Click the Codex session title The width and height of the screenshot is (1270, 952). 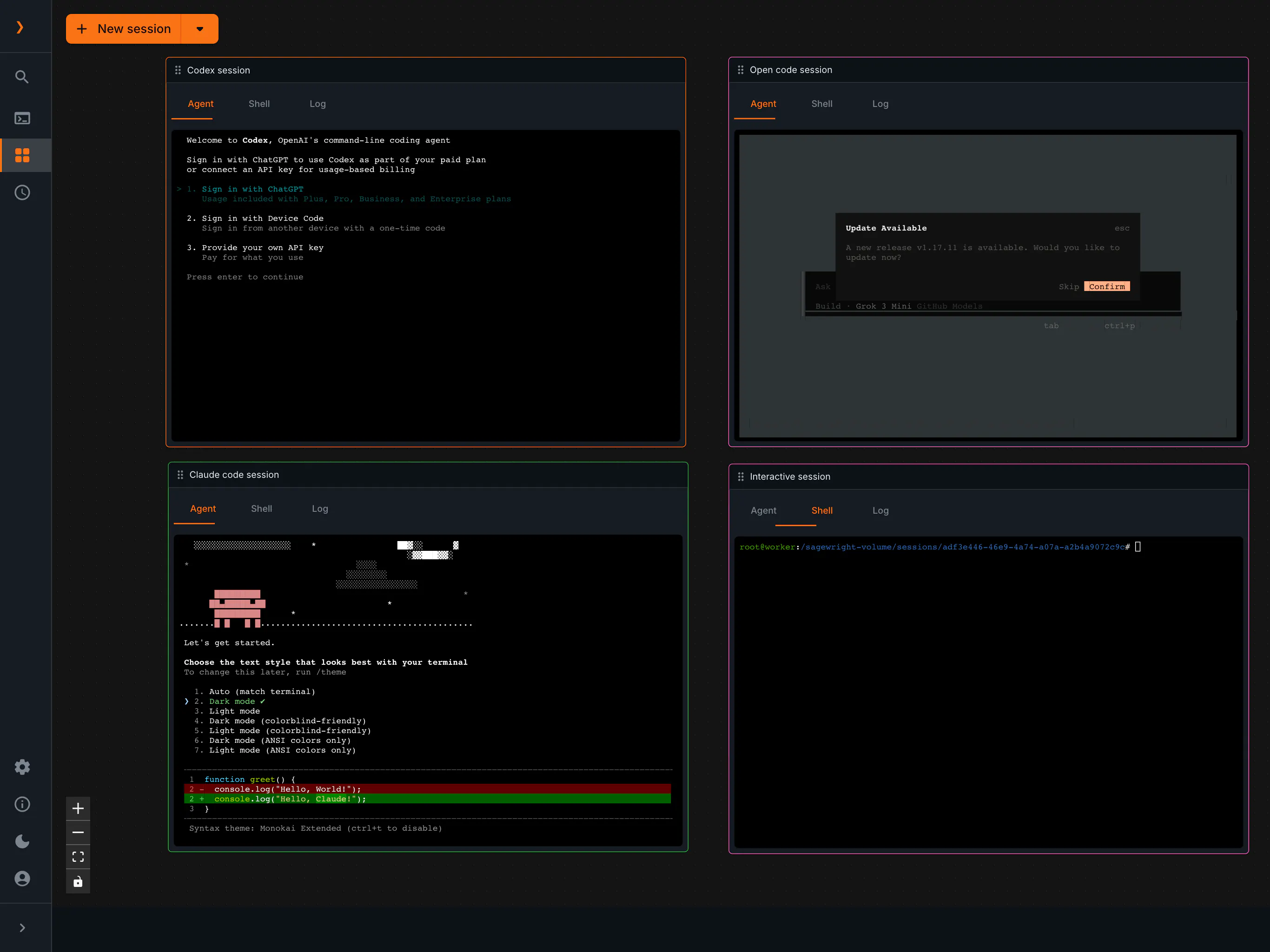[x=218, y=70]
